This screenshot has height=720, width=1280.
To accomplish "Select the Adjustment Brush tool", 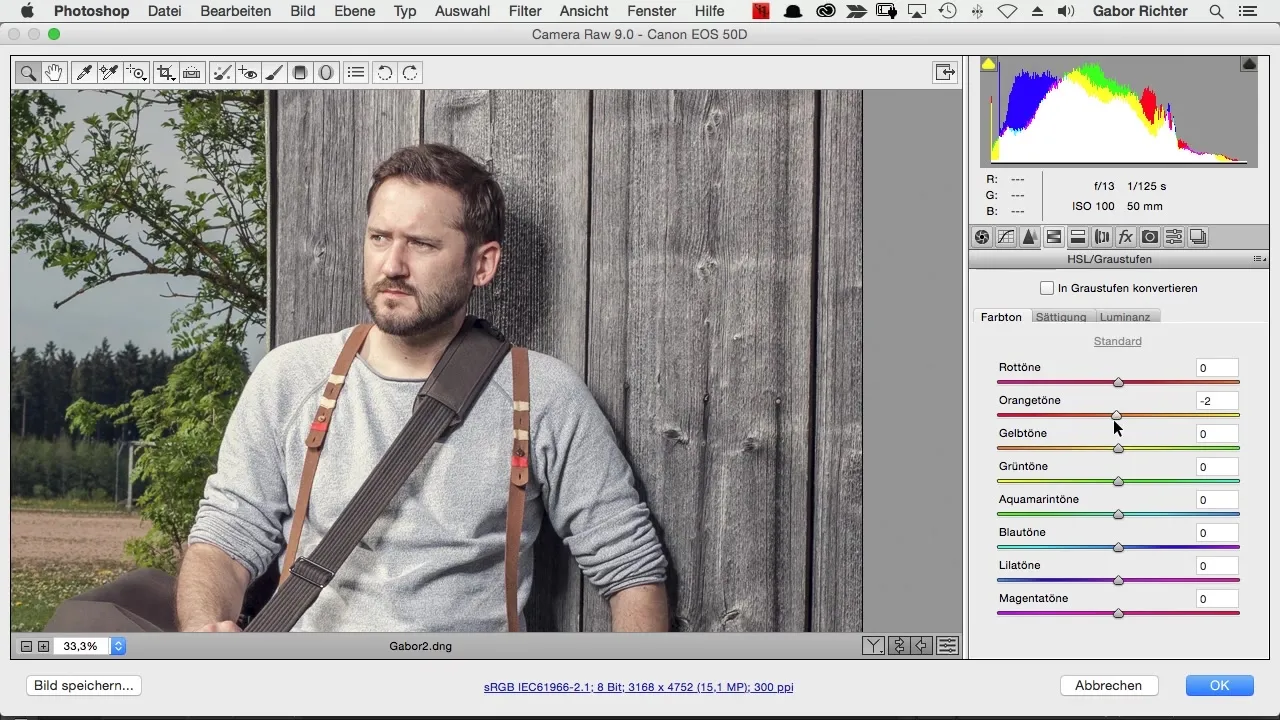I will 273,73.
